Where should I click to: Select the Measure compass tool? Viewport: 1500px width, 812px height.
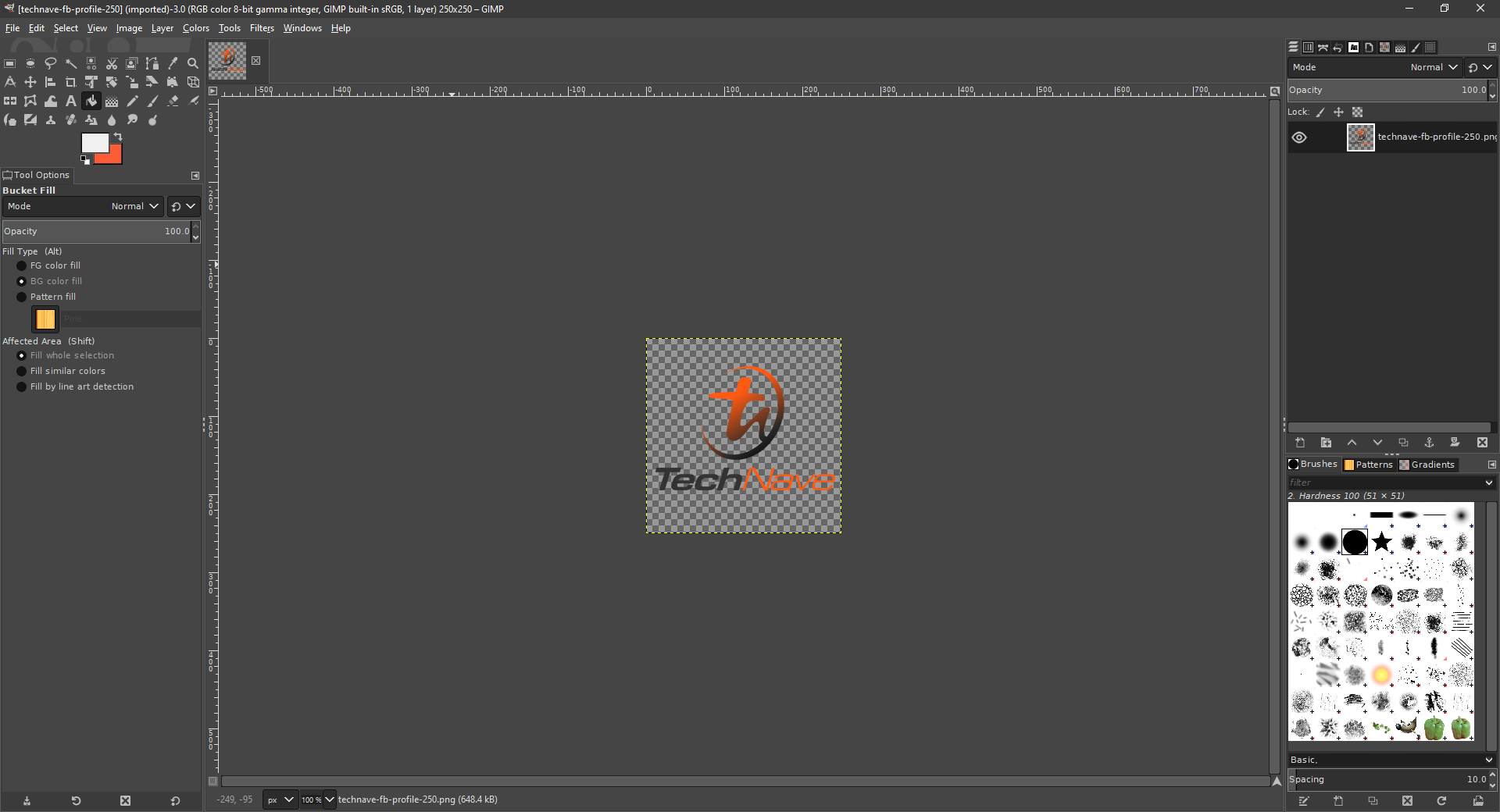pos(10,82)
